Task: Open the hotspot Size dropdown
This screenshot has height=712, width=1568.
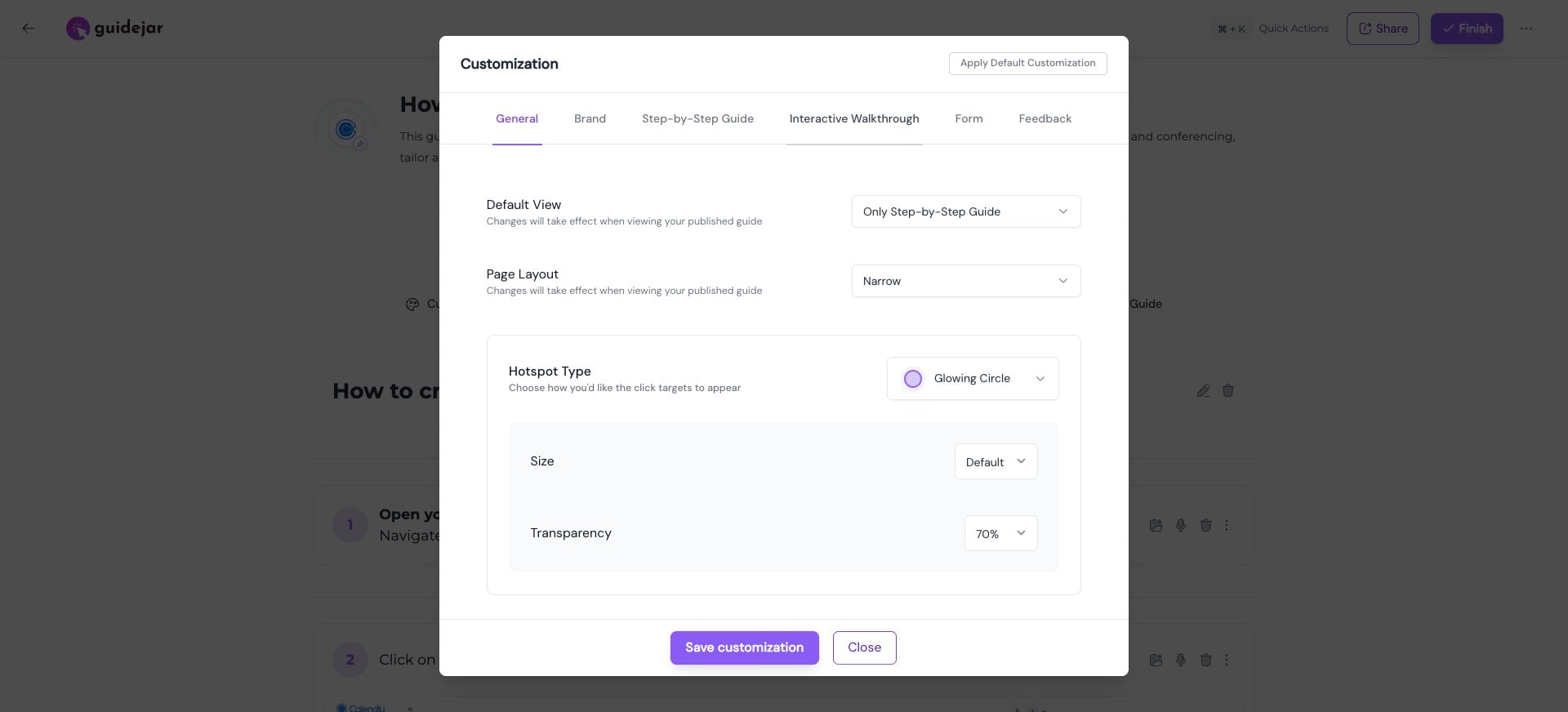Action: click(996, 462)
